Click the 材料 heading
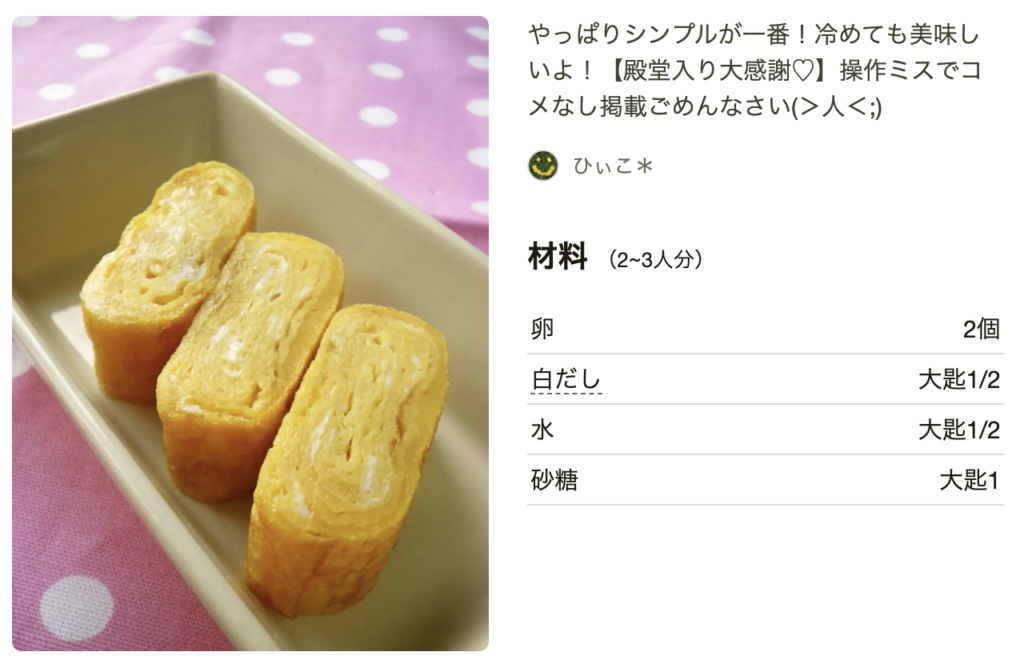Image resolution: width=1024 pixels, height=672 pixels. pos(558,257)
